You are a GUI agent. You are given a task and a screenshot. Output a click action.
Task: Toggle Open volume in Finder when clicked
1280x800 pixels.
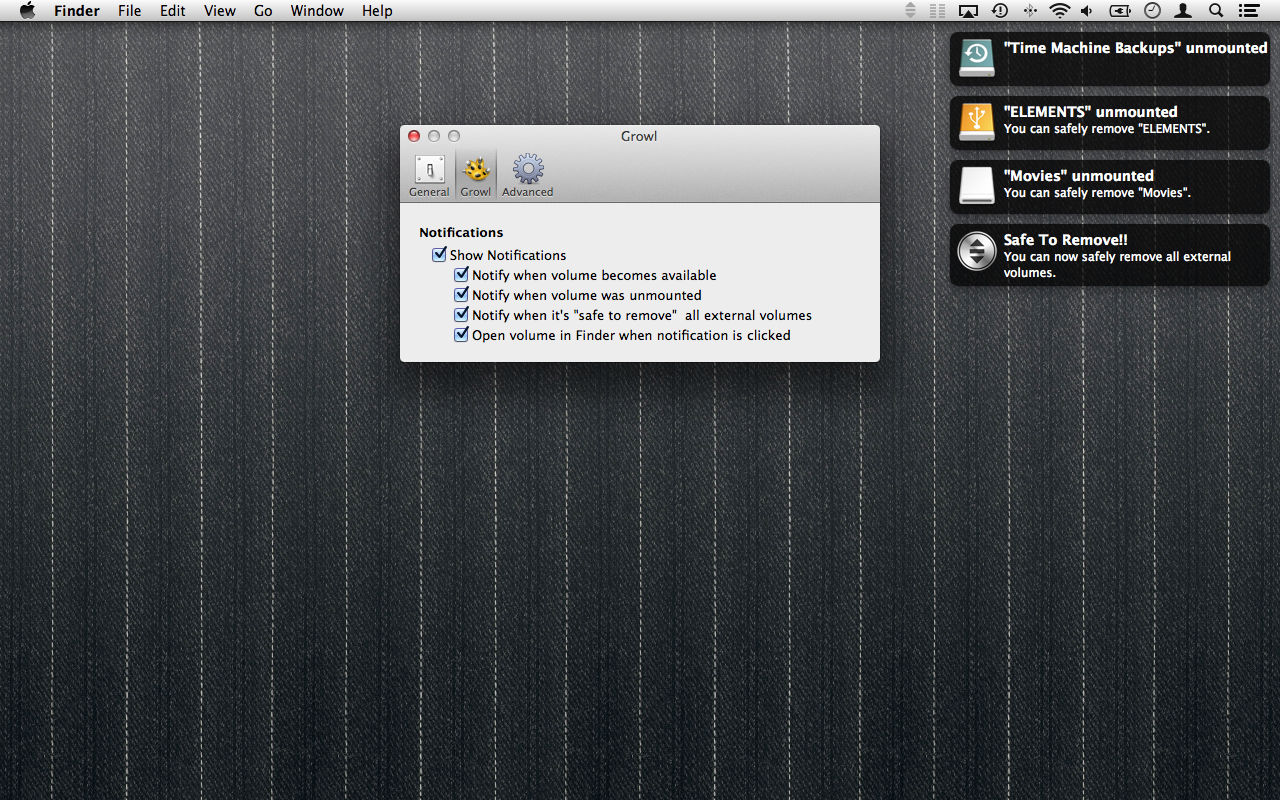(461, 335)
